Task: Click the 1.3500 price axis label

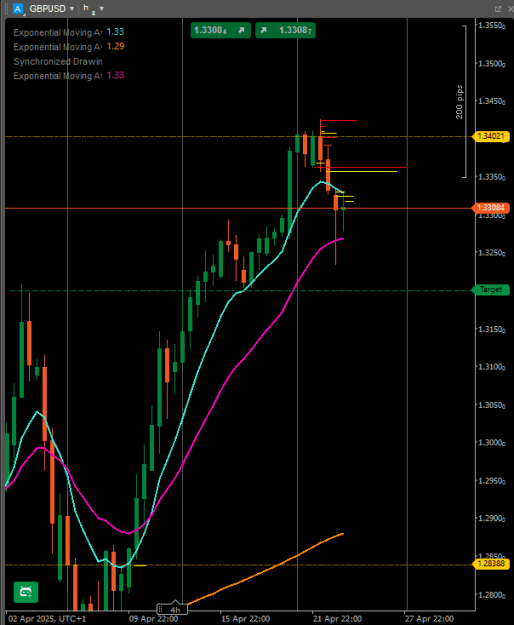Action: click(492, 64)
